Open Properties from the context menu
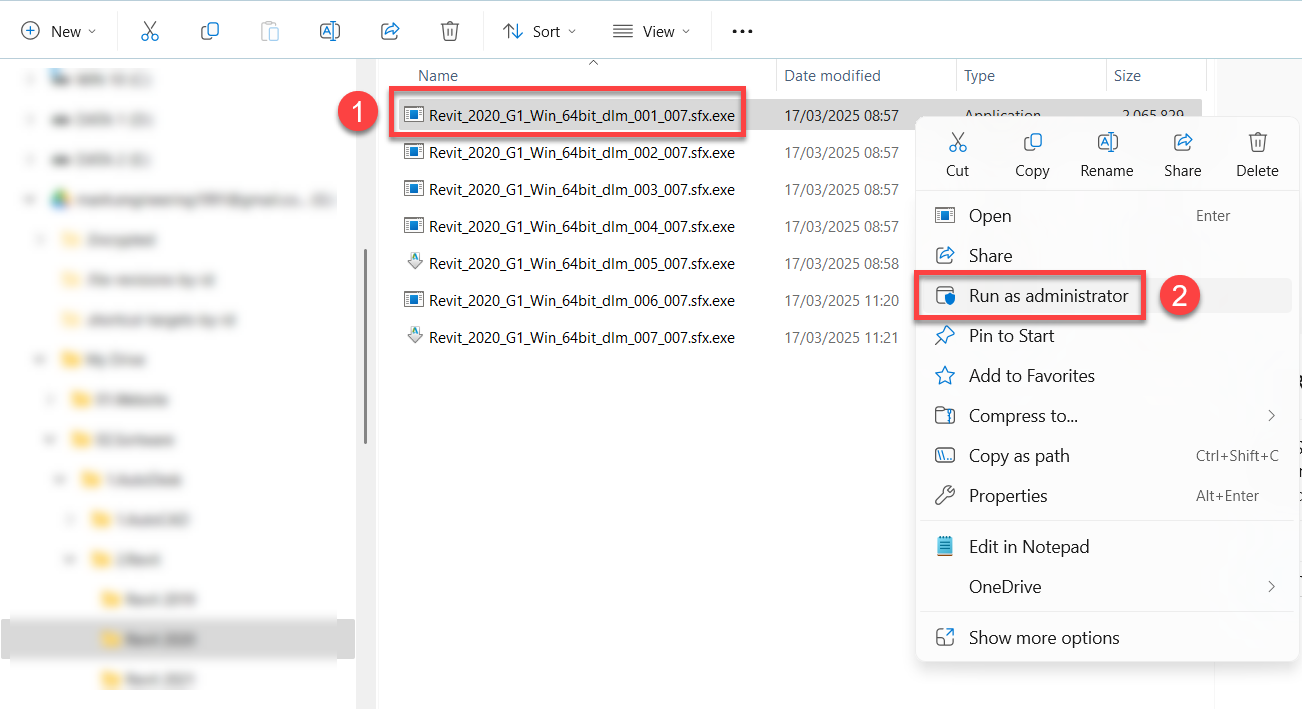The width and height of the screenshot is (1302, 709). tap(1105, 496)
